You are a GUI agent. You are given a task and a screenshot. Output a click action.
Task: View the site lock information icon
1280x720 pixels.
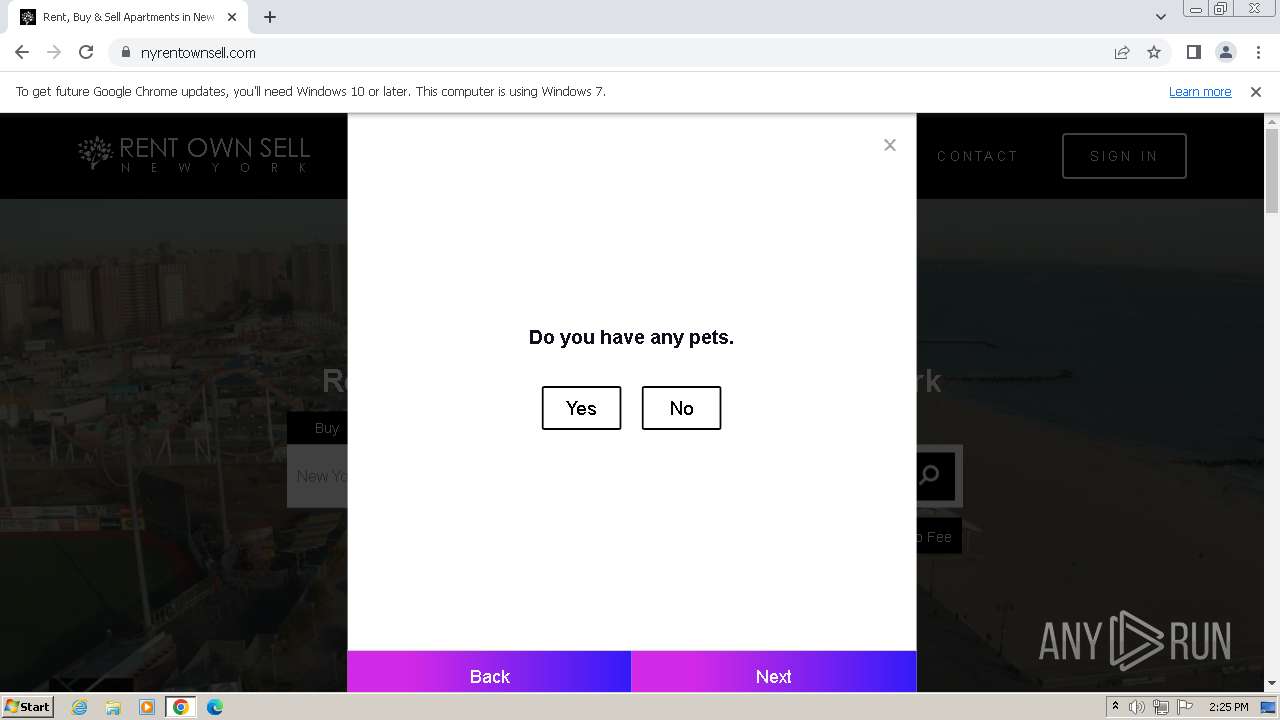point(126,53)
